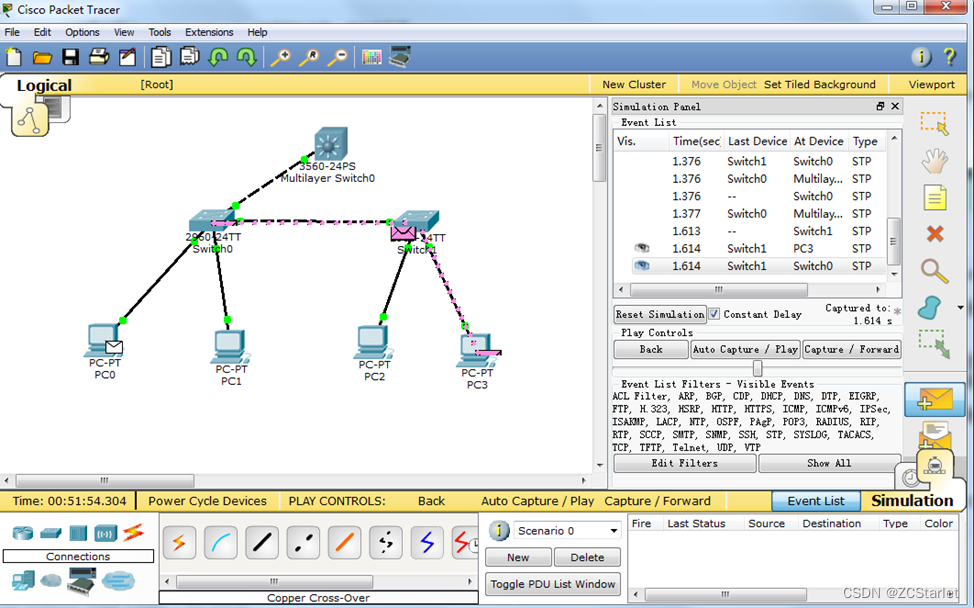
Task: Choose the Select tool in right sidebar
Action: coord(934,123)
